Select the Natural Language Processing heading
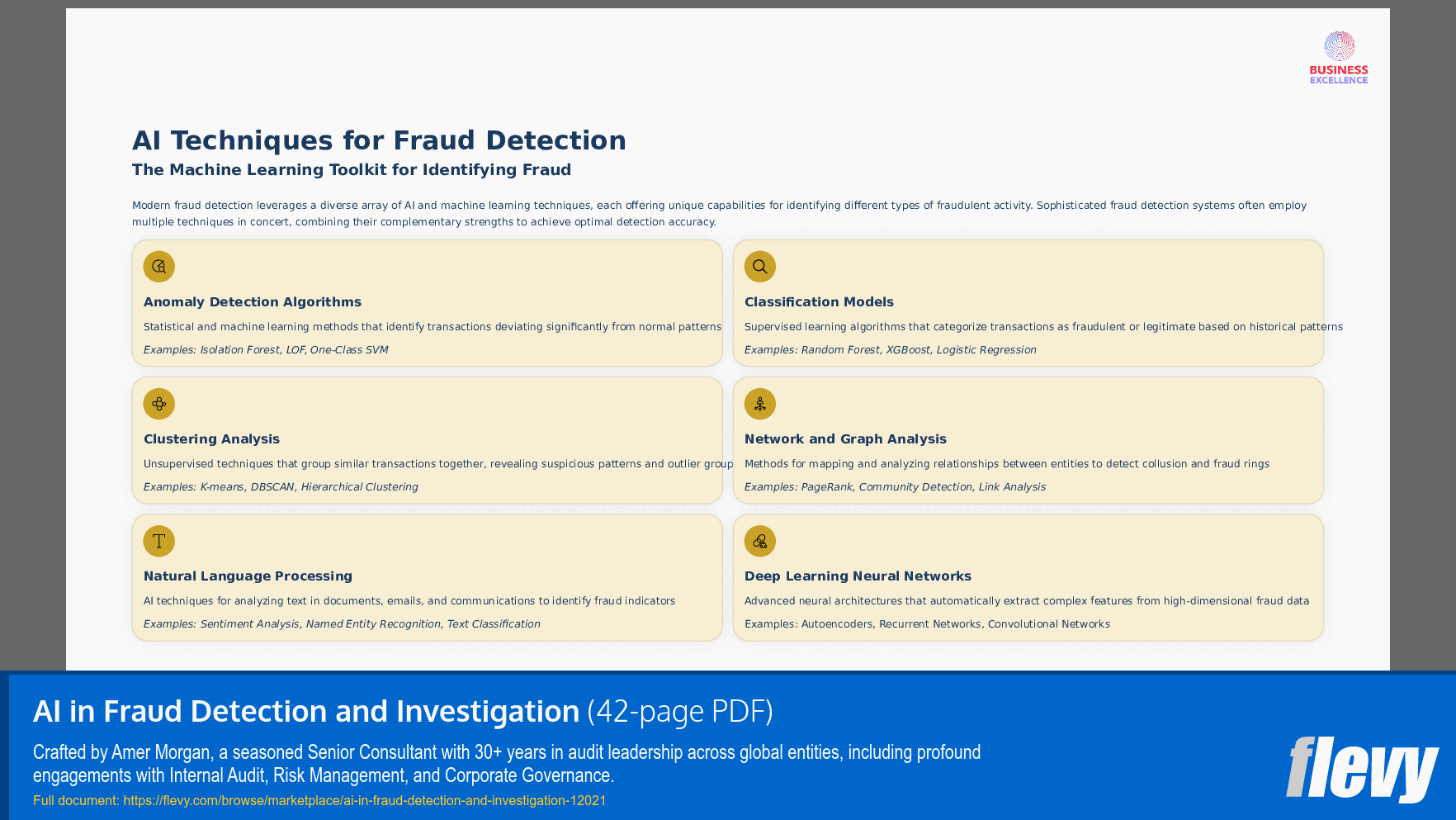The image size is (1456, 820). (x=248, y=576)
